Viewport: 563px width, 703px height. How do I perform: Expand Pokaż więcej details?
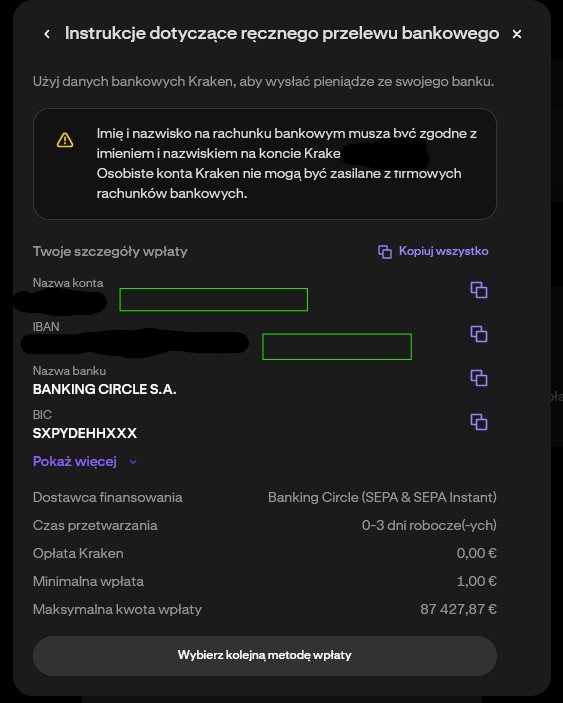point(75,461)
